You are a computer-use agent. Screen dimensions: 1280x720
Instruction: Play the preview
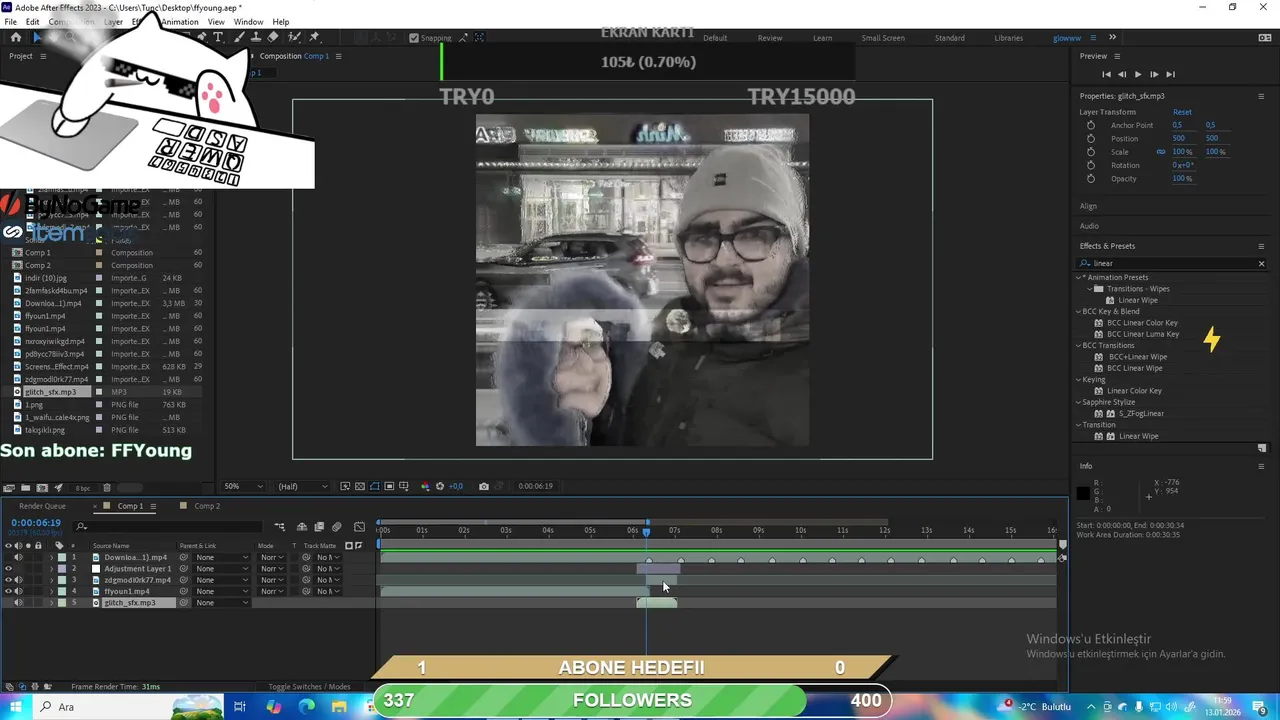click(1137, 74)
